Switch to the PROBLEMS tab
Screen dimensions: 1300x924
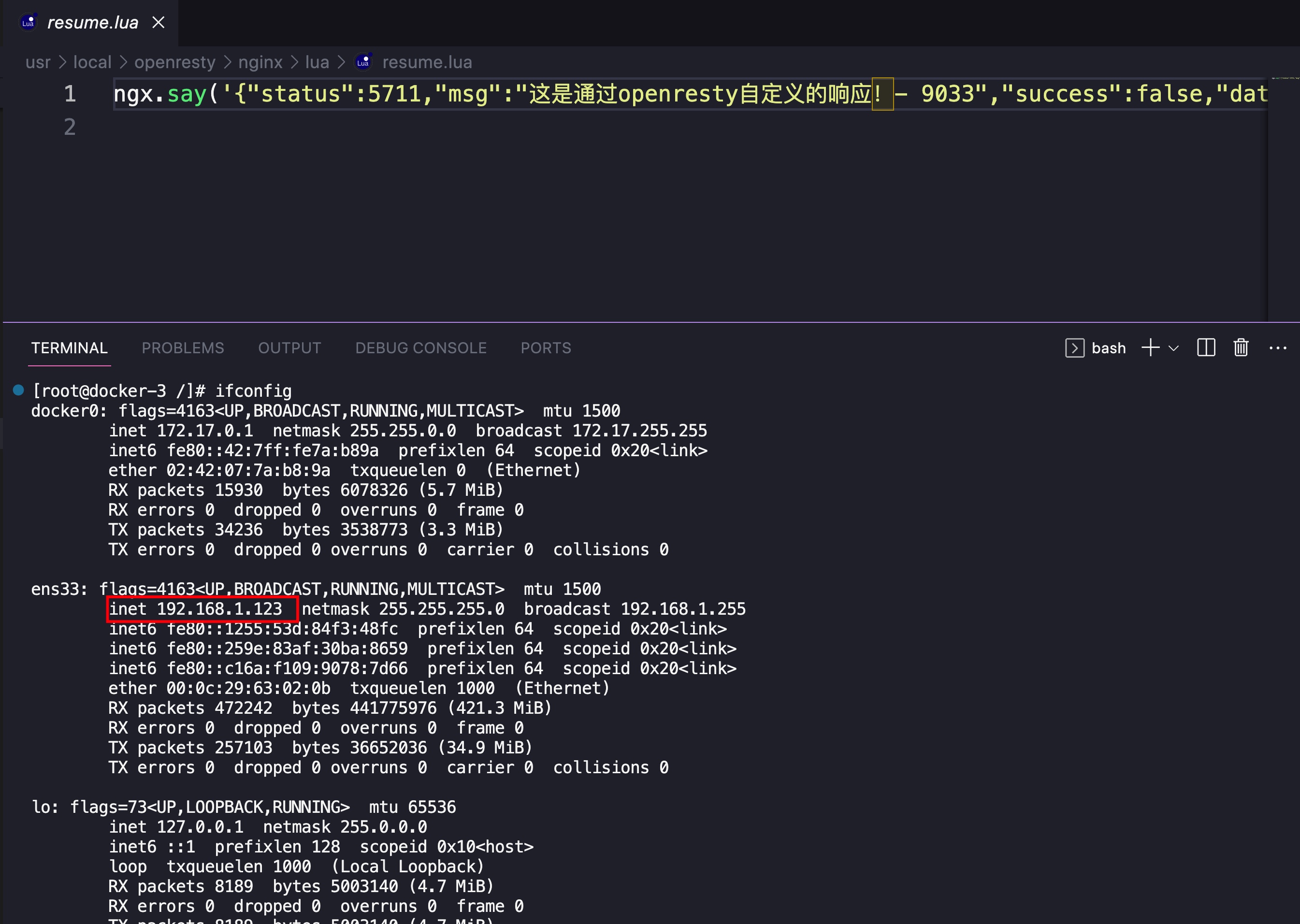pos(183,347)
